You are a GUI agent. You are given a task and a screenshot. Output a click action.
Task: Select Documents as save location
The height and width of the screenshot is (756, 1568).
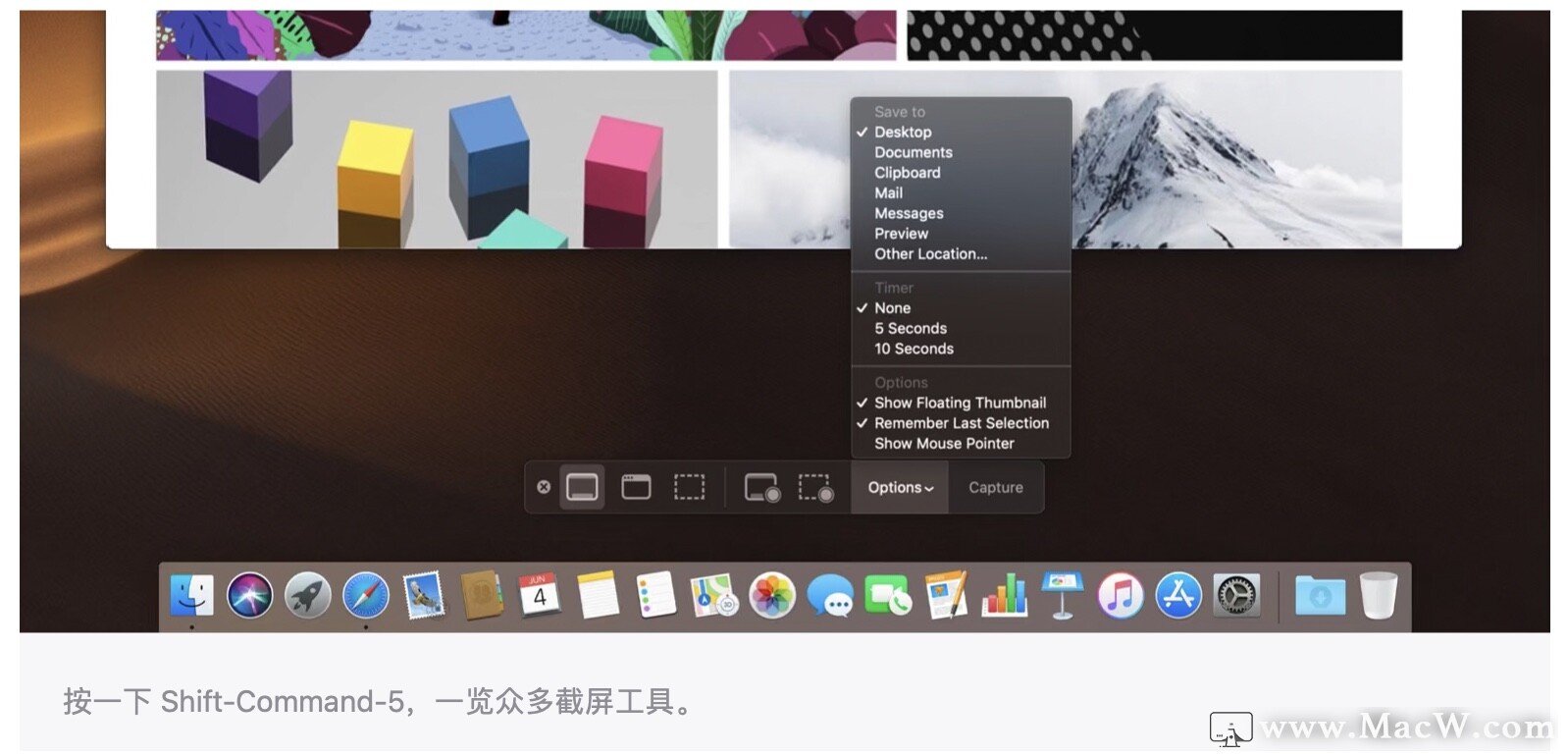pos(913,152)
